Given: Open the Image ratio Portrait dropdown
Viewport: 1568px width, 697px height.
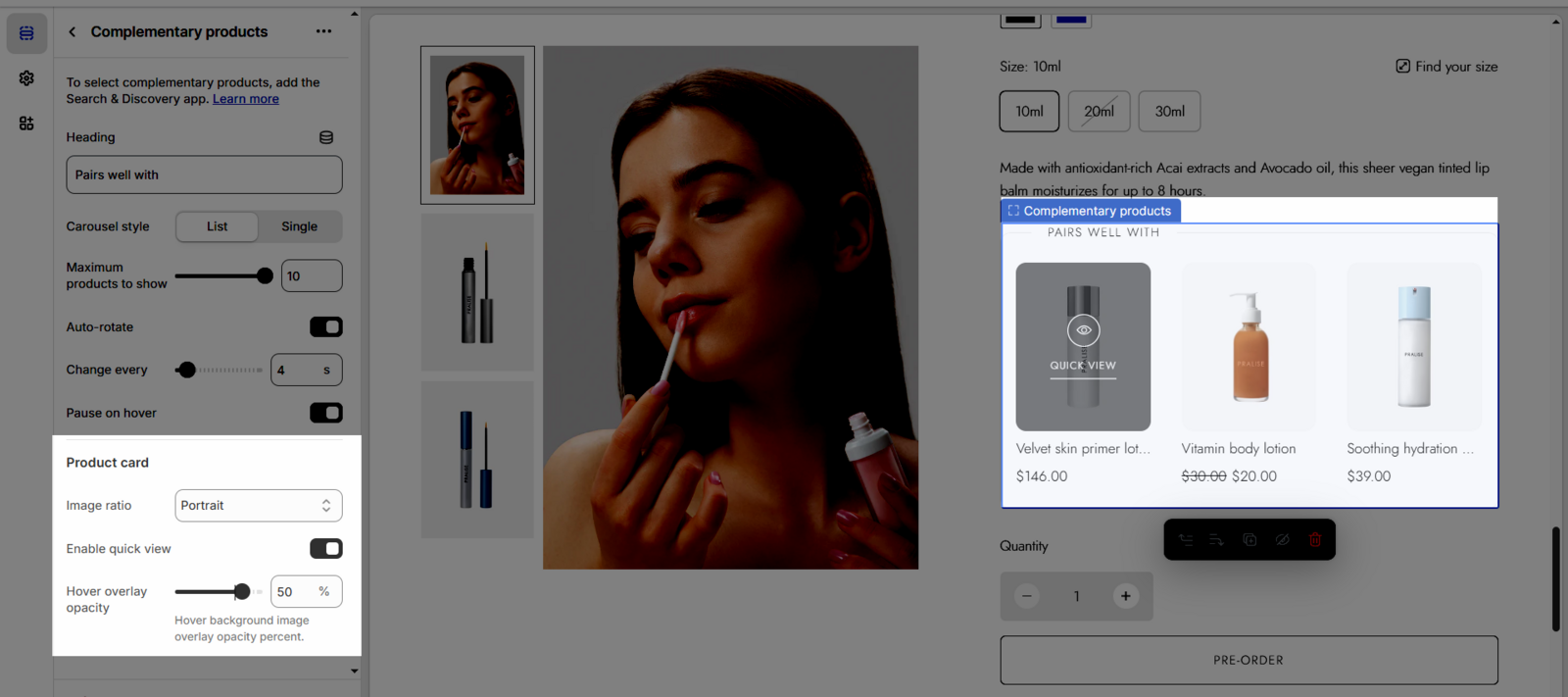Looking at the screenshot, I should 258,506.
